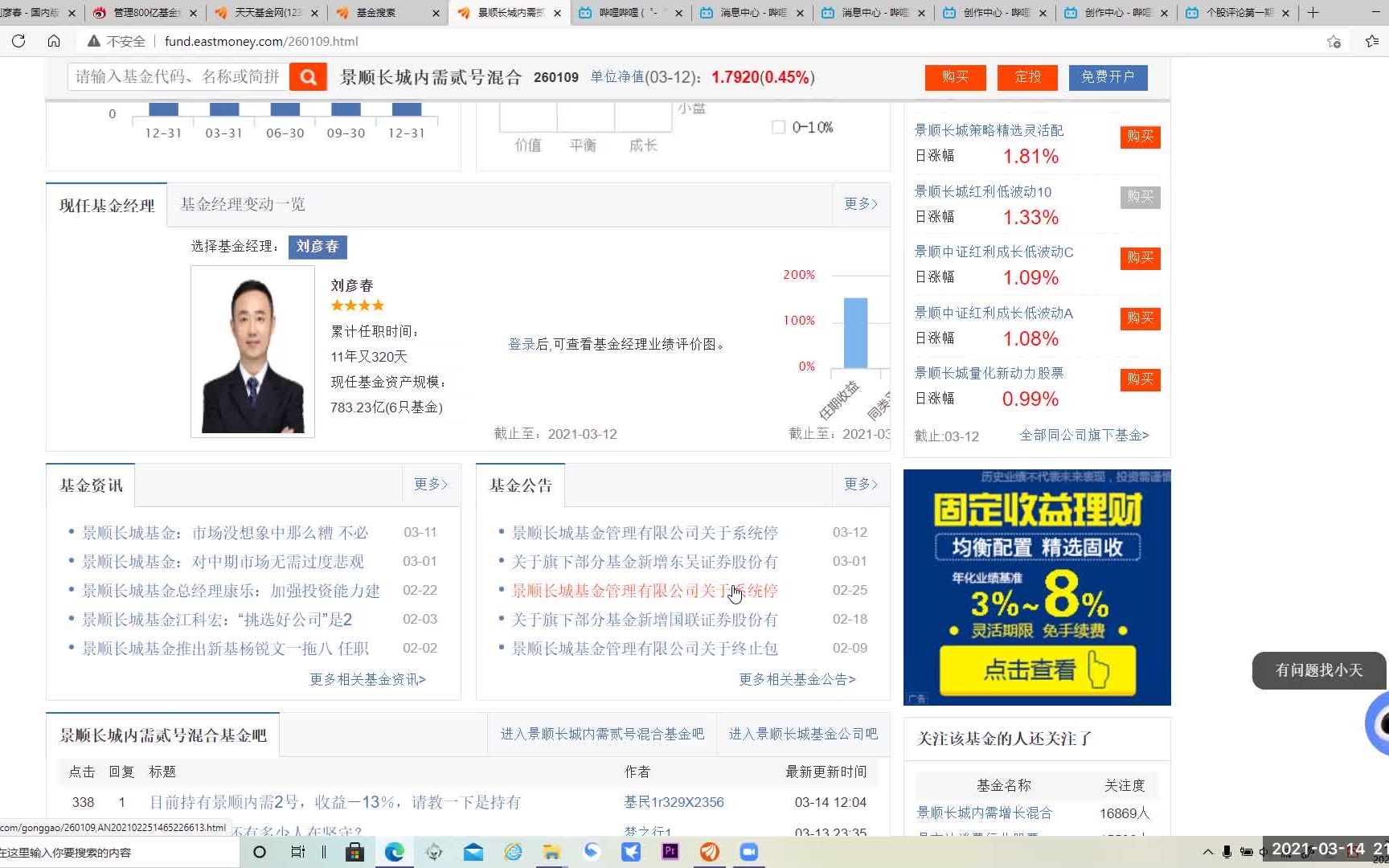
Task: Open news 对中期市场无需过度悲观
Action: click(x=223, y=561)
